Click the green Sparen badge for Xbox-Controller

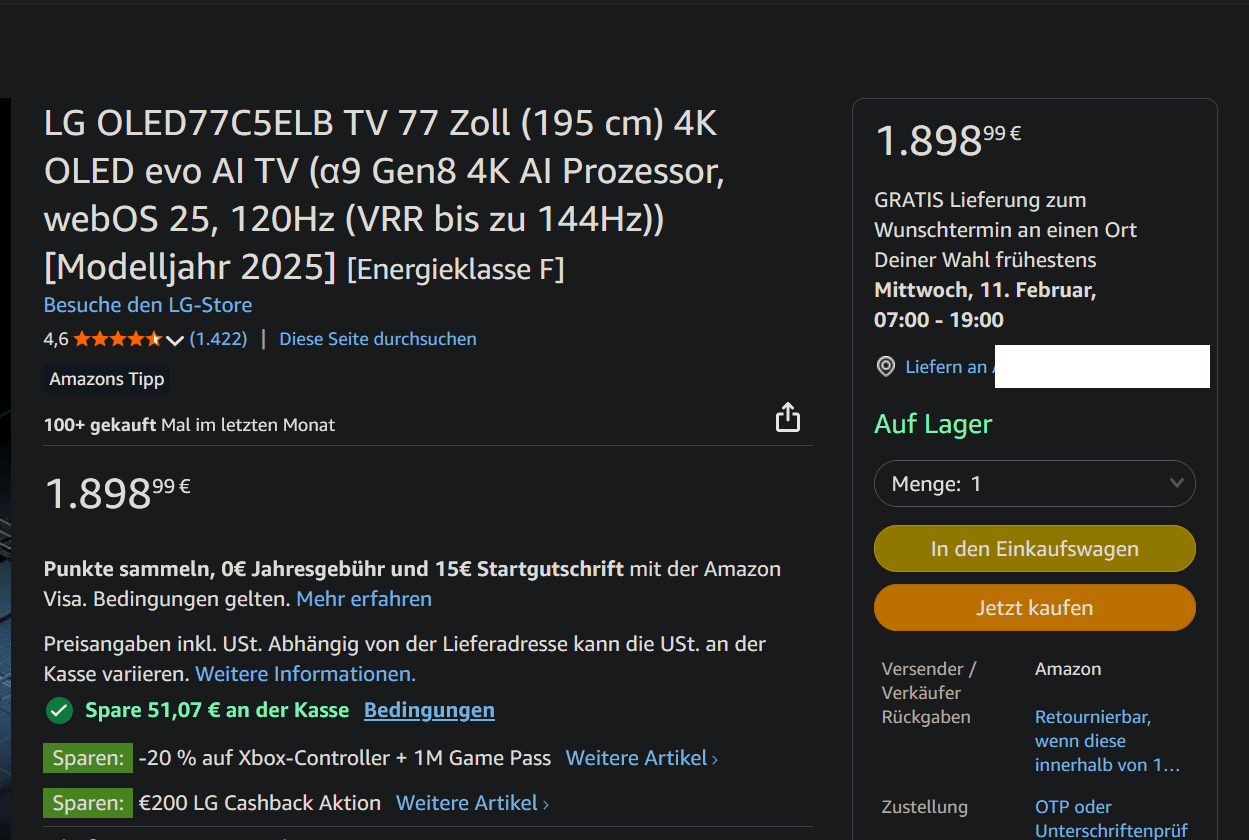pyautogui.click(x=88, y=758)
